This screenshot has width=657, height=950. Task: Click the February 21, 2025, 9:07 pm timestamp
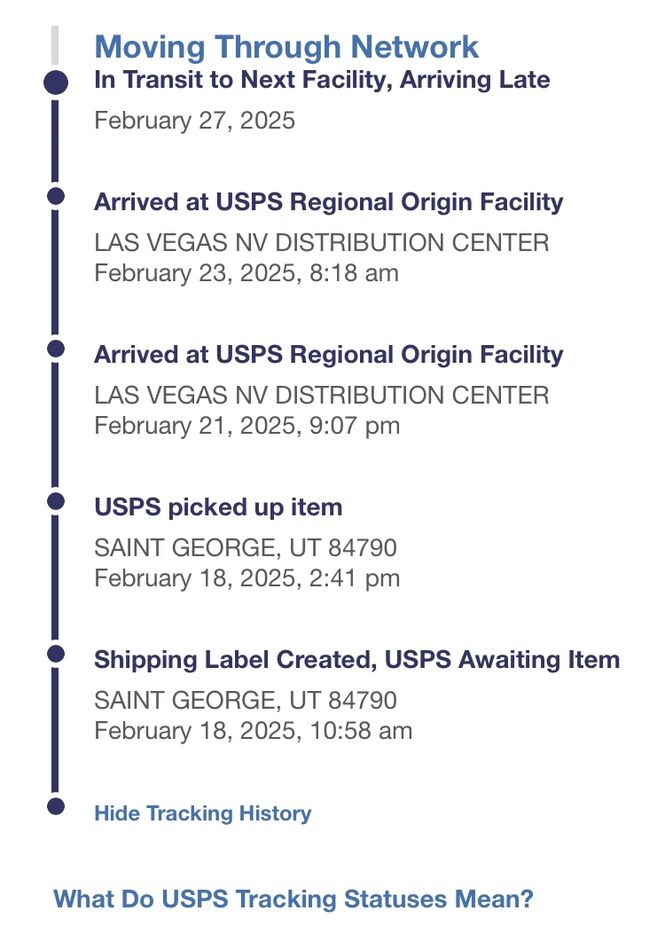(x=246, y=426)
